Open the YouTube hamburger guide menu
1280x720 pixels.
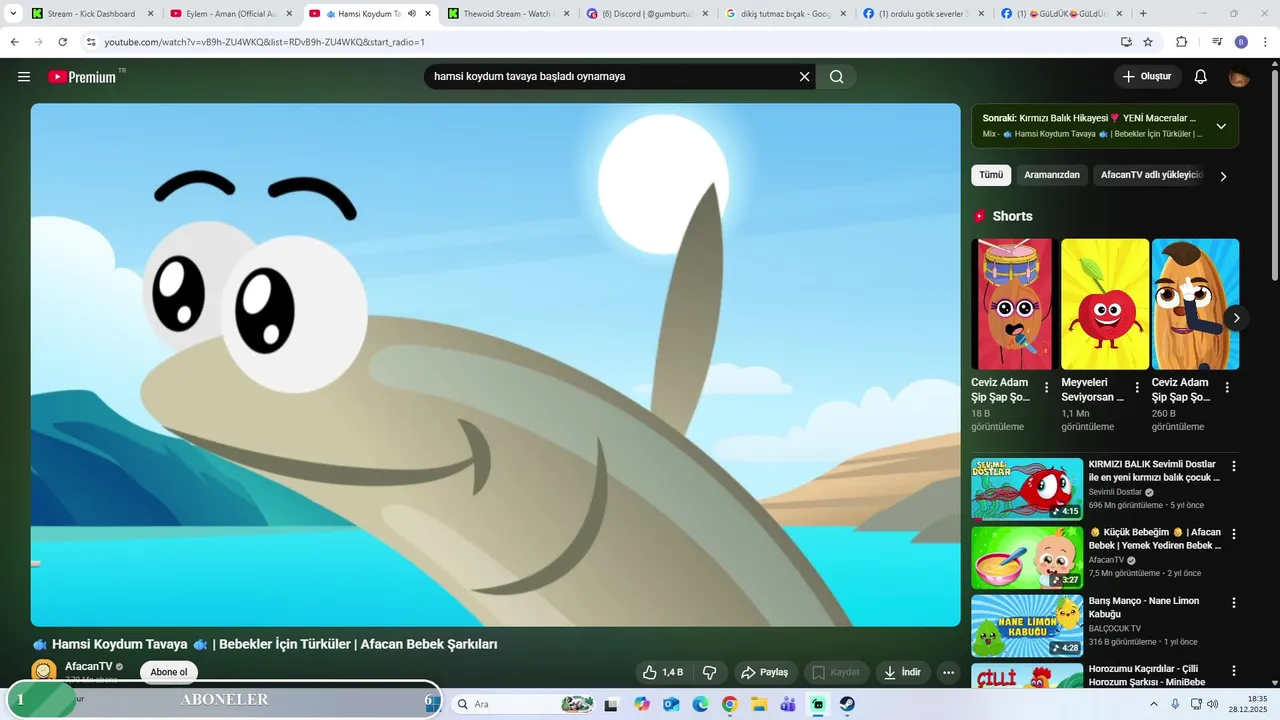point(24,77)
